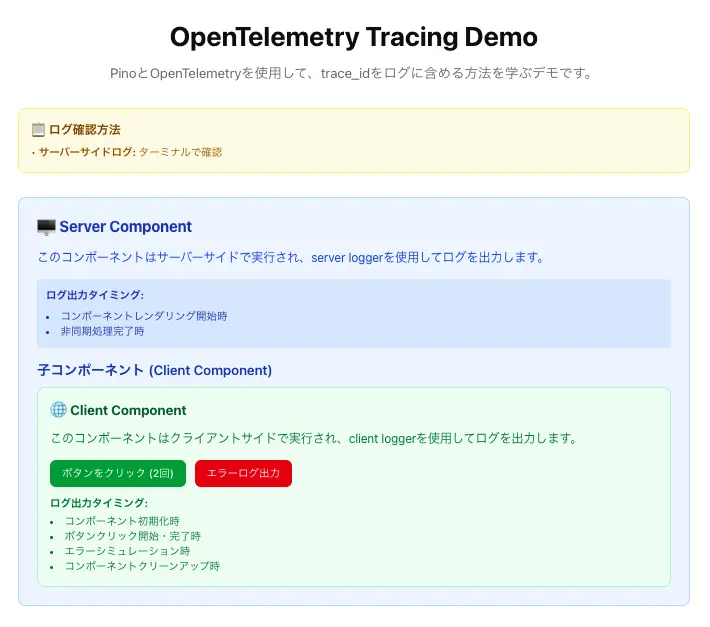
Task: Click the ターミナルで確認 text
Action: coord(181,152)
